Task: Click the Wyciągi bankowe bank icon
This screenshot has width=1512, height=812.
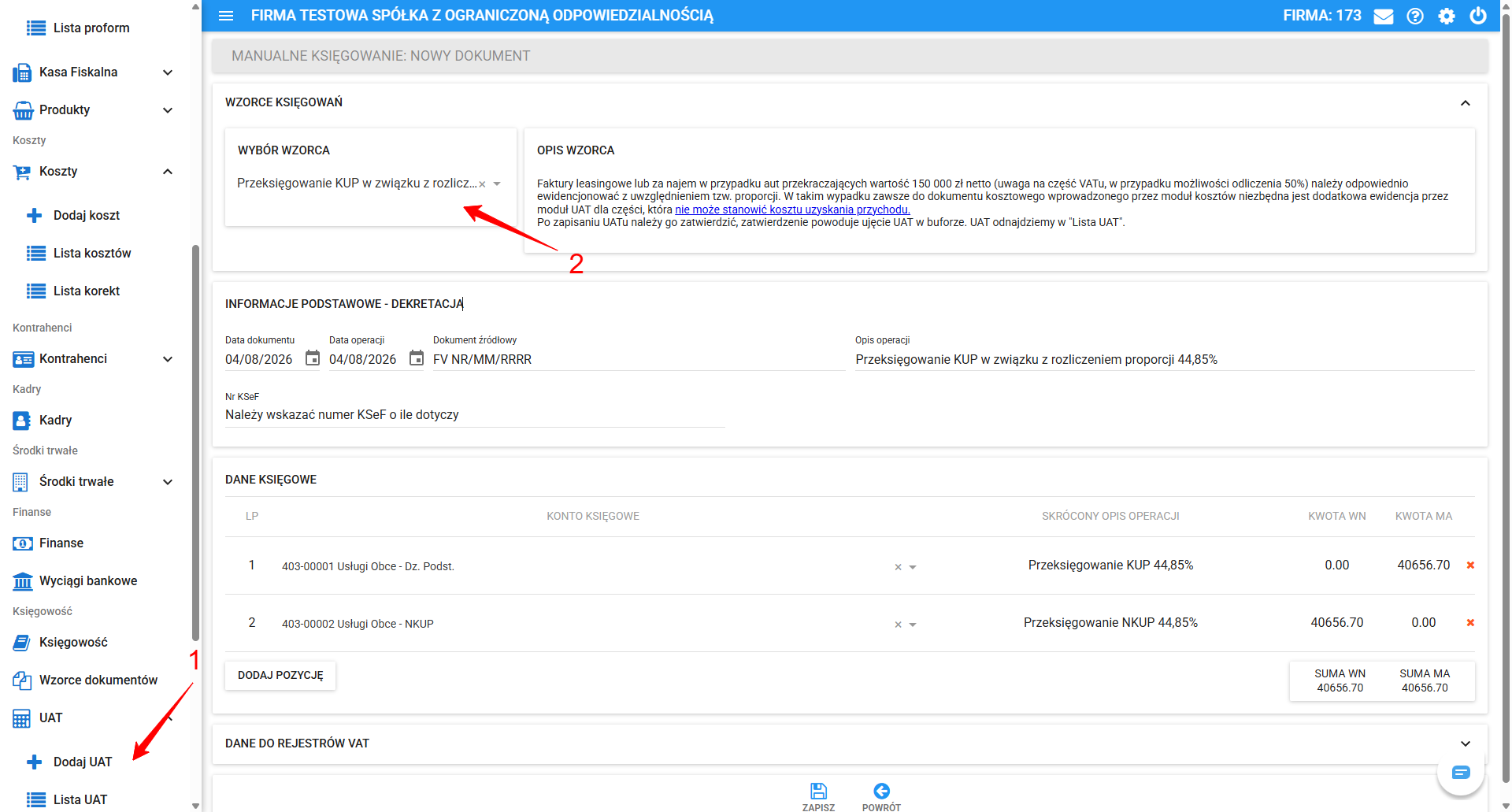Action: (23, 581)
